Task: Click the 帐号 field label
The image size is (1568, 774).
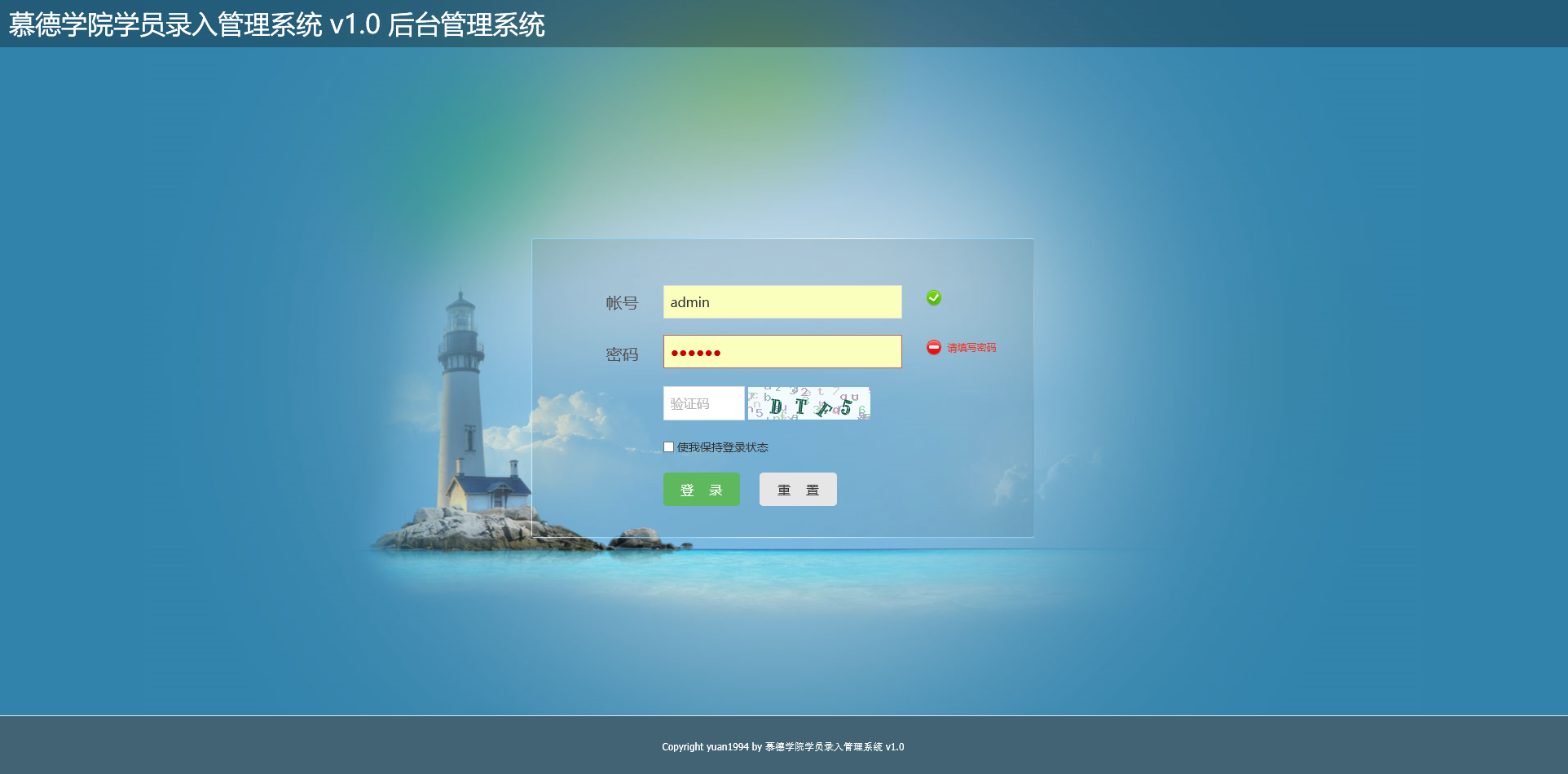Action: [621, 303]
